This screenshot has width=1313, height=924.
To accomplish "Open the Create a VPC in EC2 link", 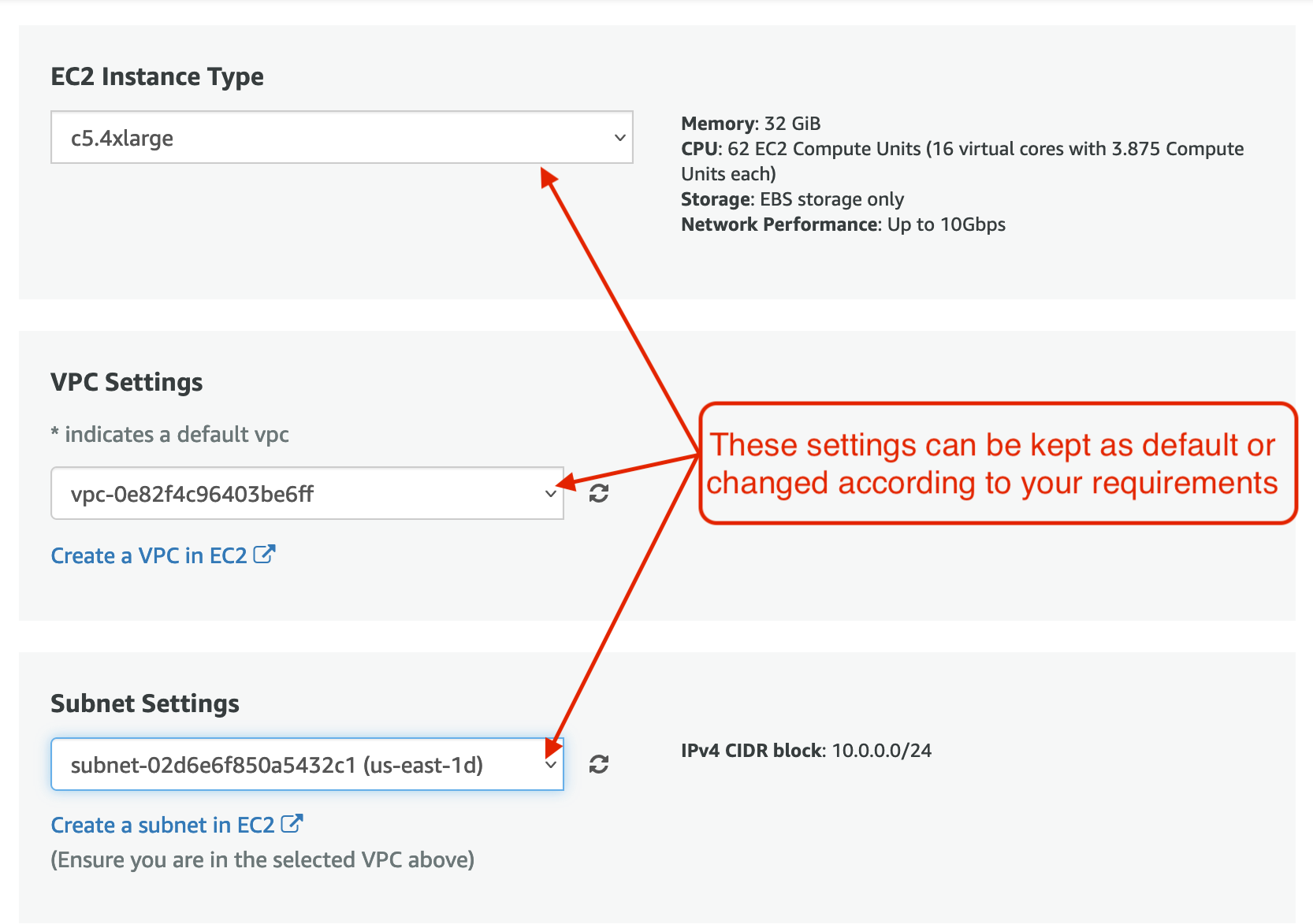I will pyautogui.click(x=149, y=556).
